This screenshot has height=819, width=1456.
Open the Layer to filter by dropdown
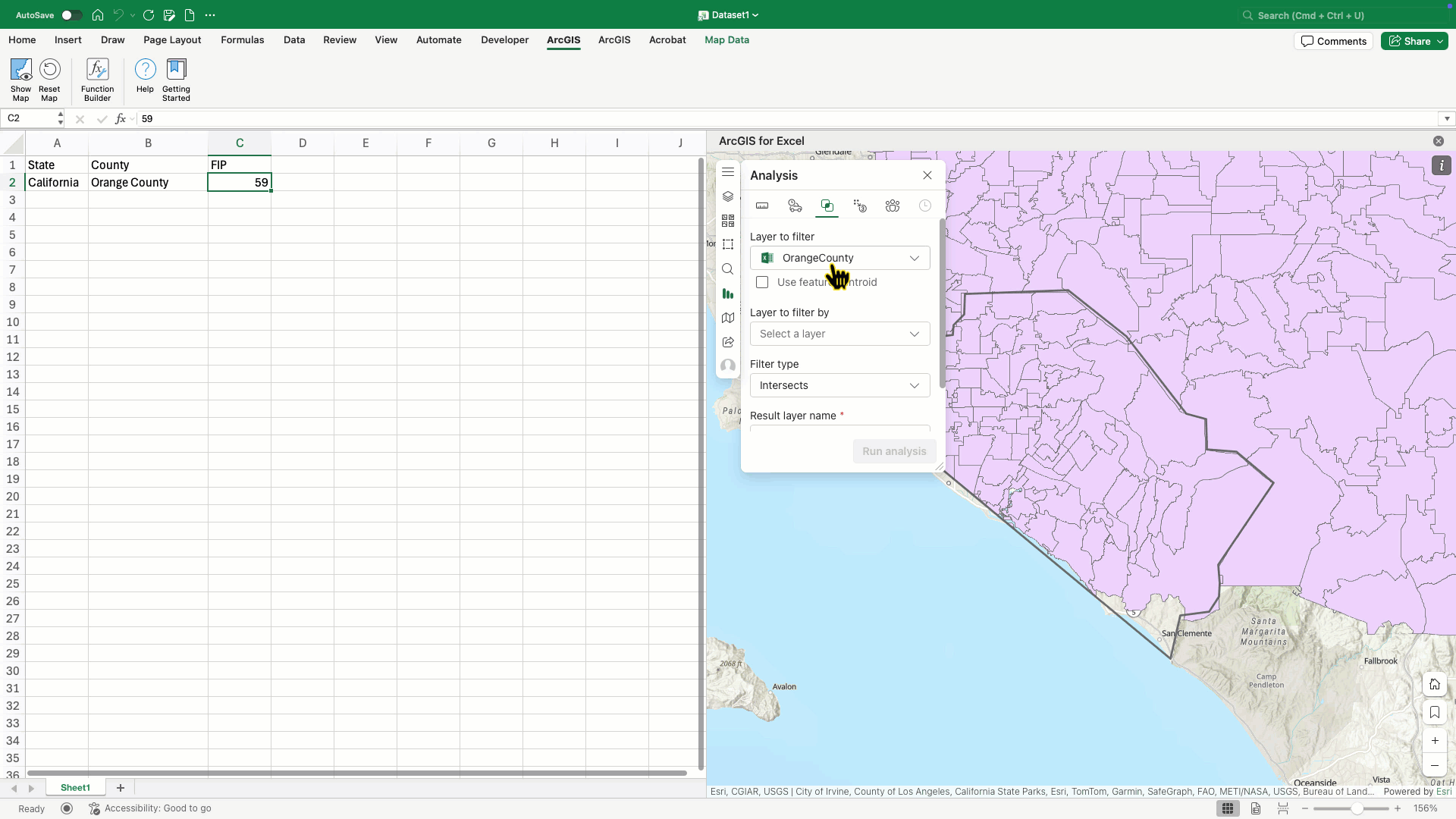(x=839, y=334)
